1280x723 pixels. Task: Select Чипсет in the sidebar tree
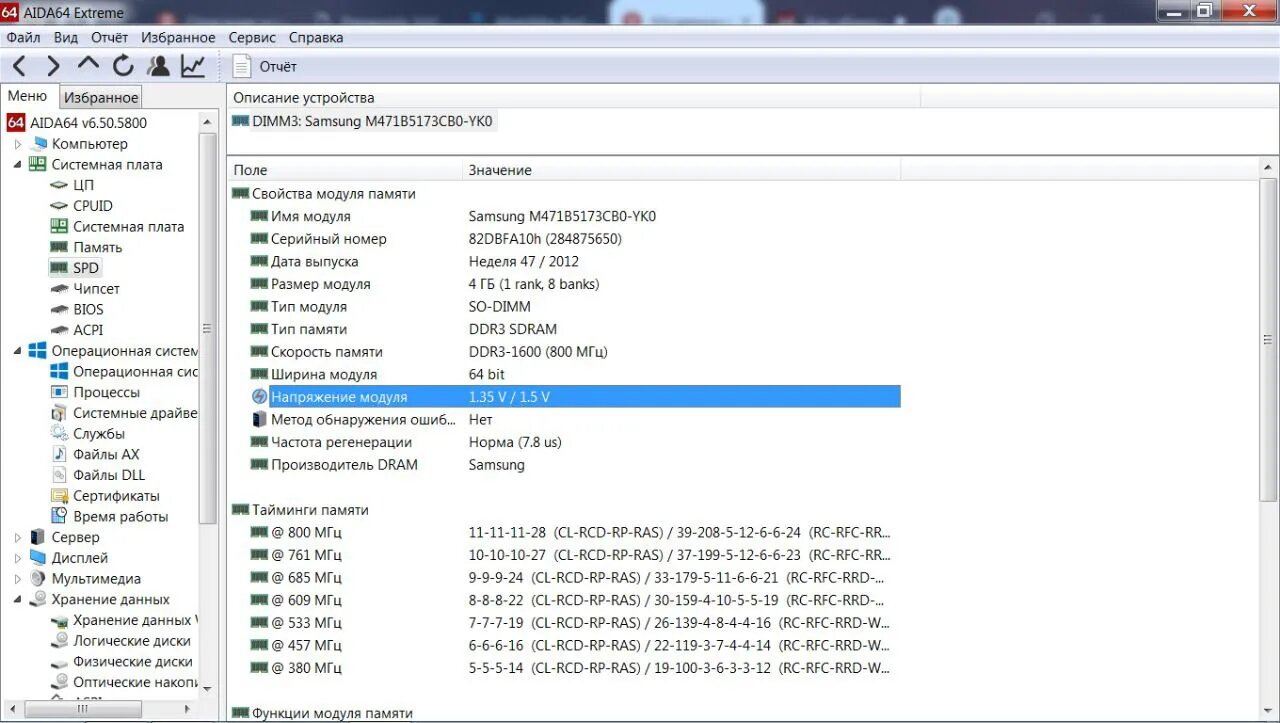tap(96, 288)
